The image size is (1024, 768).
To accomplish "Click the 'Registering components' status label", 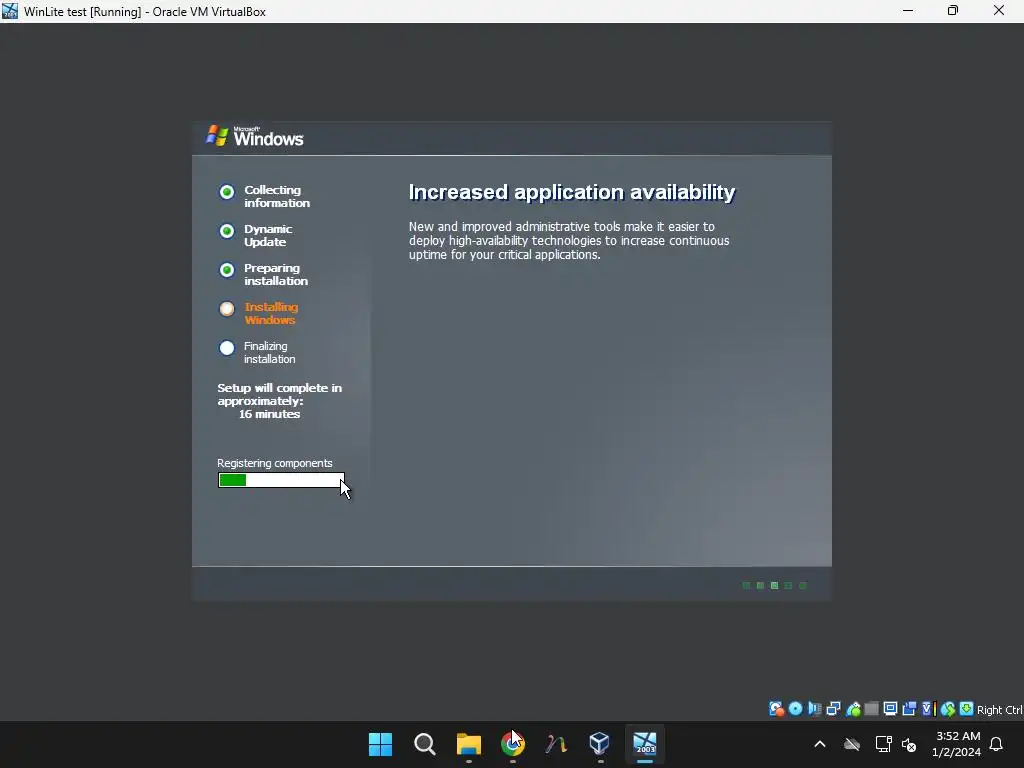I will [x=275, y=463].
